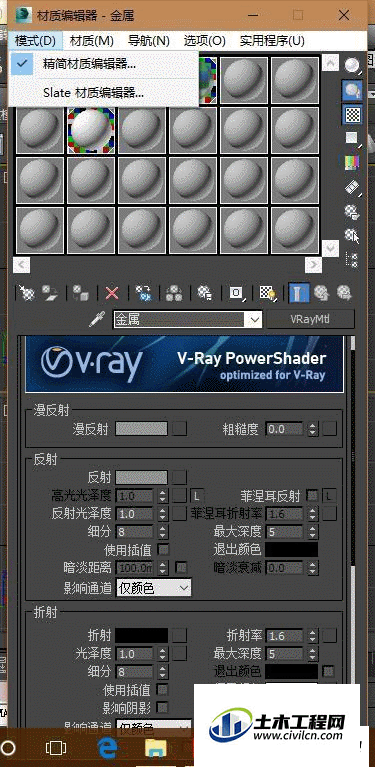Open 影响通道 仅颜色 dropdown under 反射
The width and height of the screenshot is (375, 767).
click(154, 588)
